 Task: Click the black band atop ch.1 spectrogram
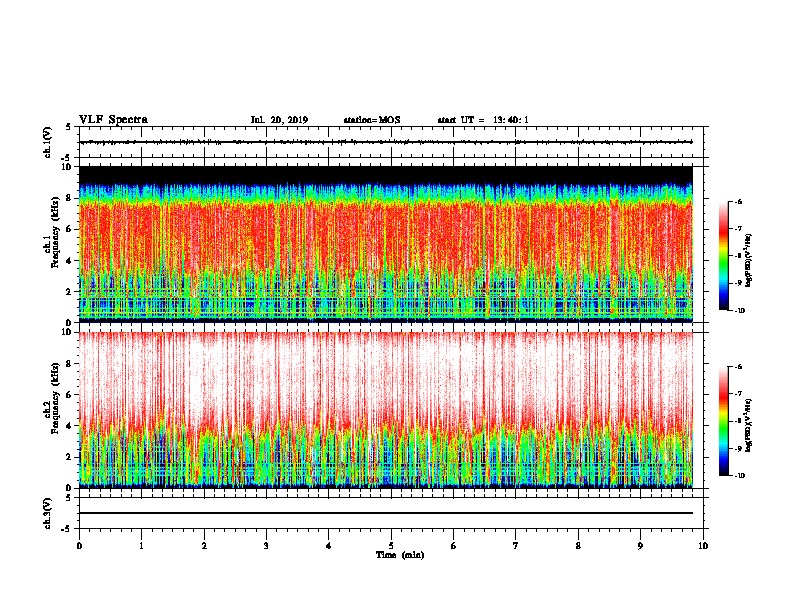click(x=386, y=175)
